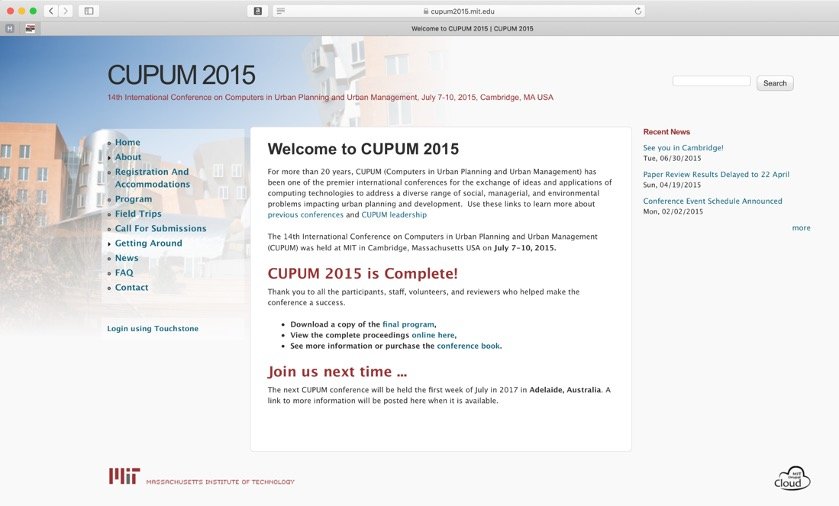Screen dimensions: 839x506
Task: Click the cupum2015.mit.edu address bar
Action: 459,11
